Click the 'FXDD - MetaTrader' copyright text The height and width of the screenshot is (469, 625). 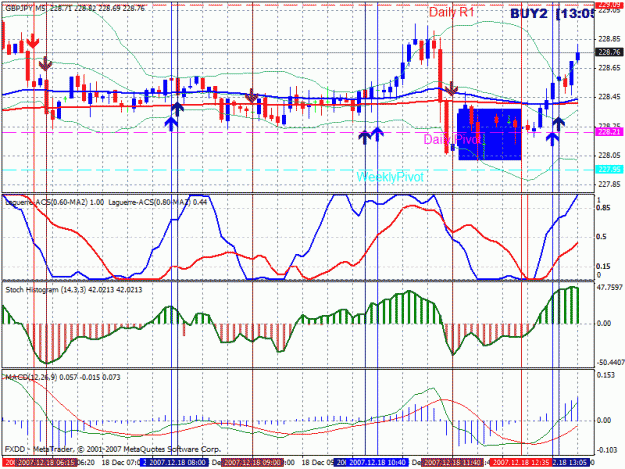pyautogui.click(x=112, y=449)
